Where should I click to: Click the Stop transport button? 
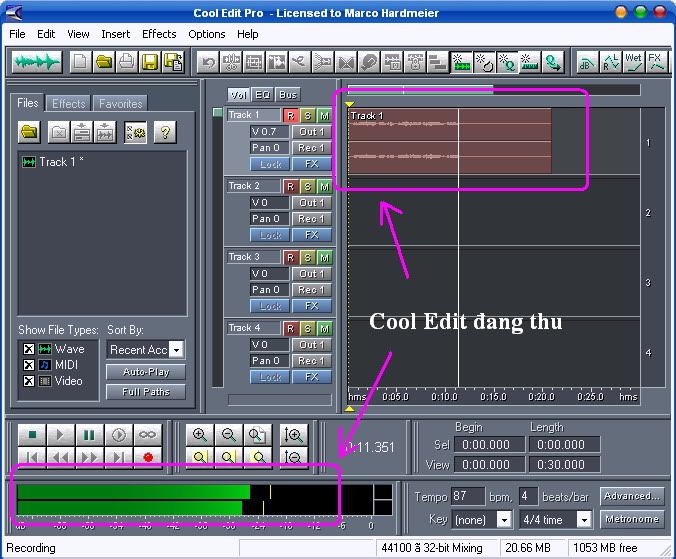[x=32, y=434]
